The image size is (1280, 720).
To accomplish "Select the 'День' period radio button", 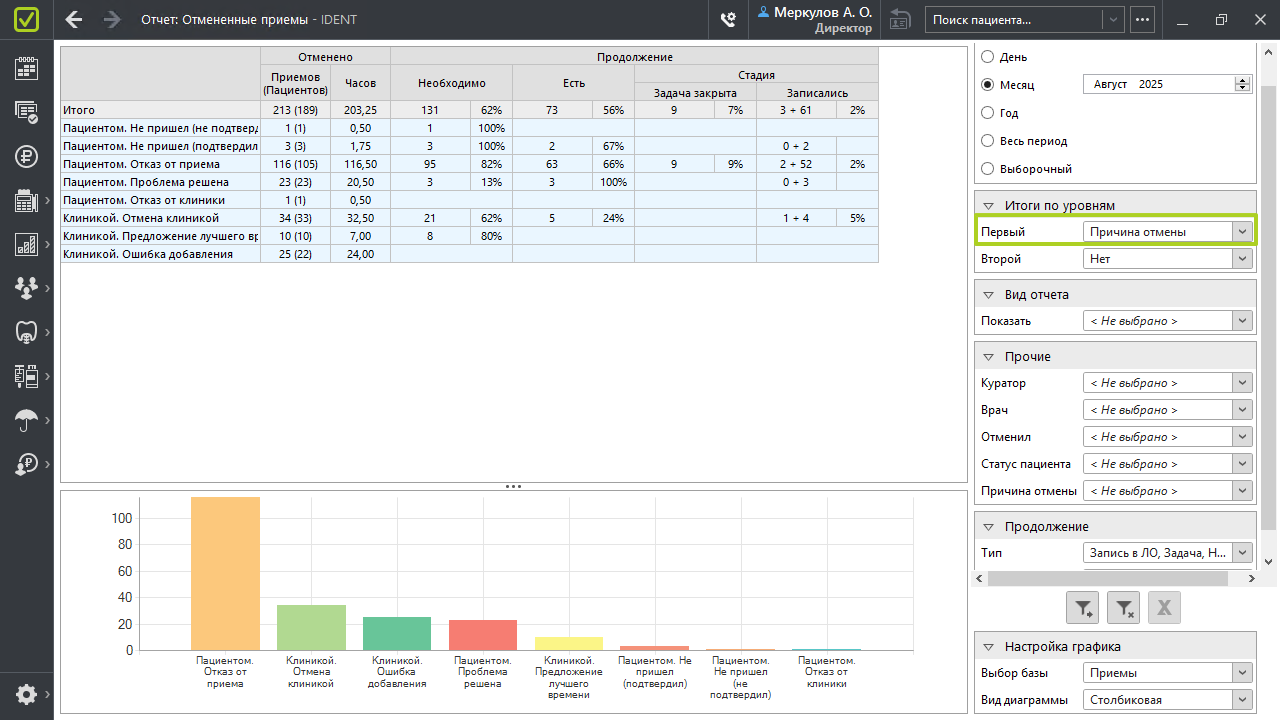I will [988, 57].
